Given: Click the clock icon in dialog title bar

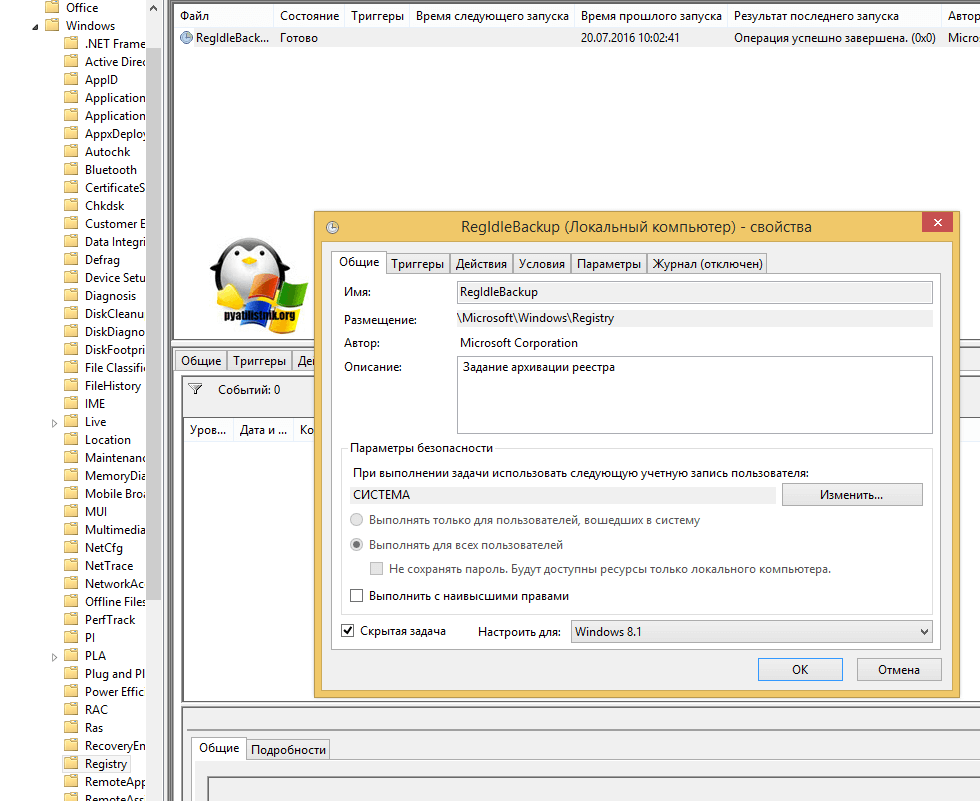Looking at the screenshot, I should tap(333, 227).
